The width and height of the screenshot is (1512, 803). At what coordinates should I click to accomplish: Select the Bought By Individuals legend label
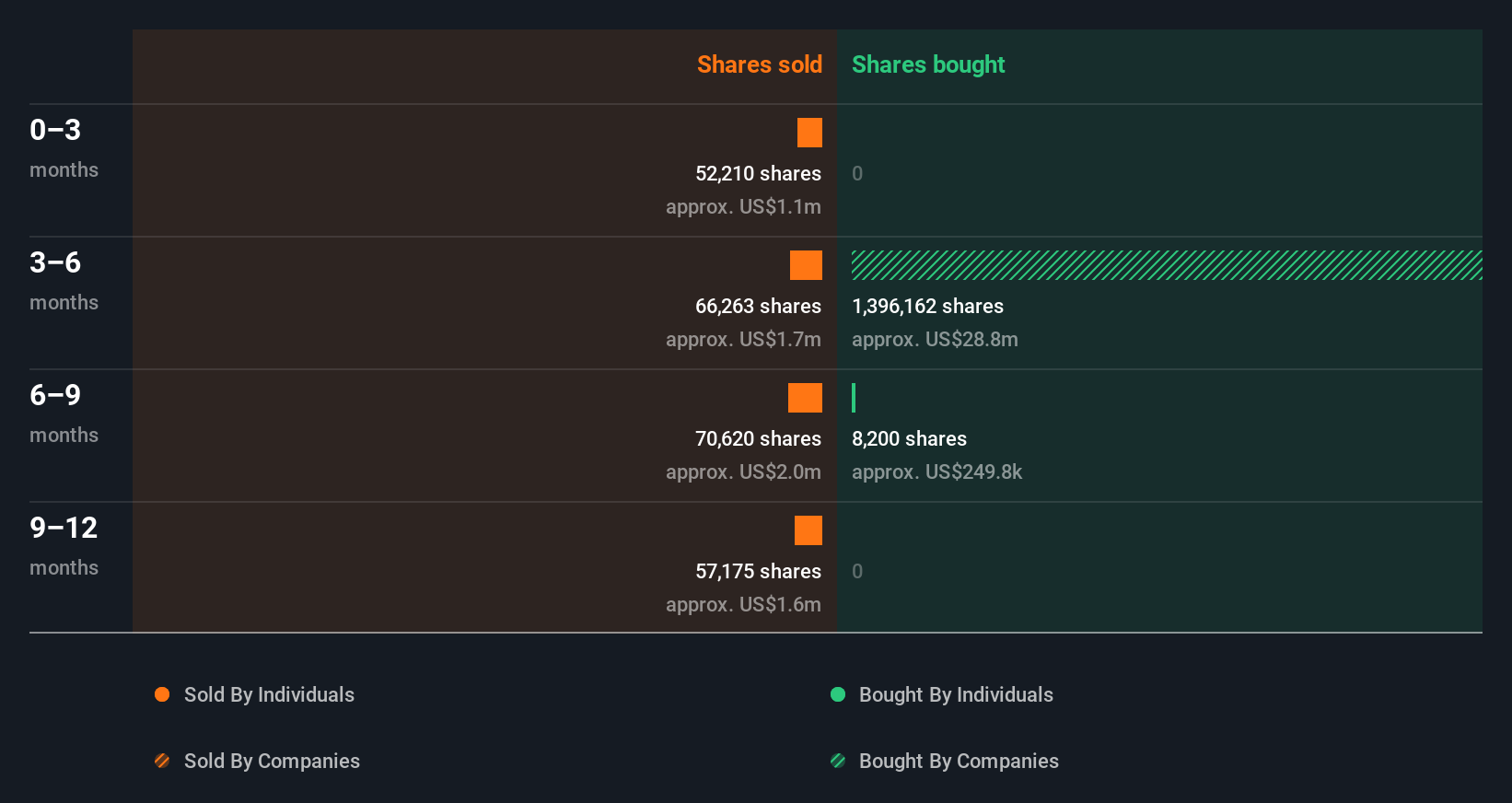[956, 694]
